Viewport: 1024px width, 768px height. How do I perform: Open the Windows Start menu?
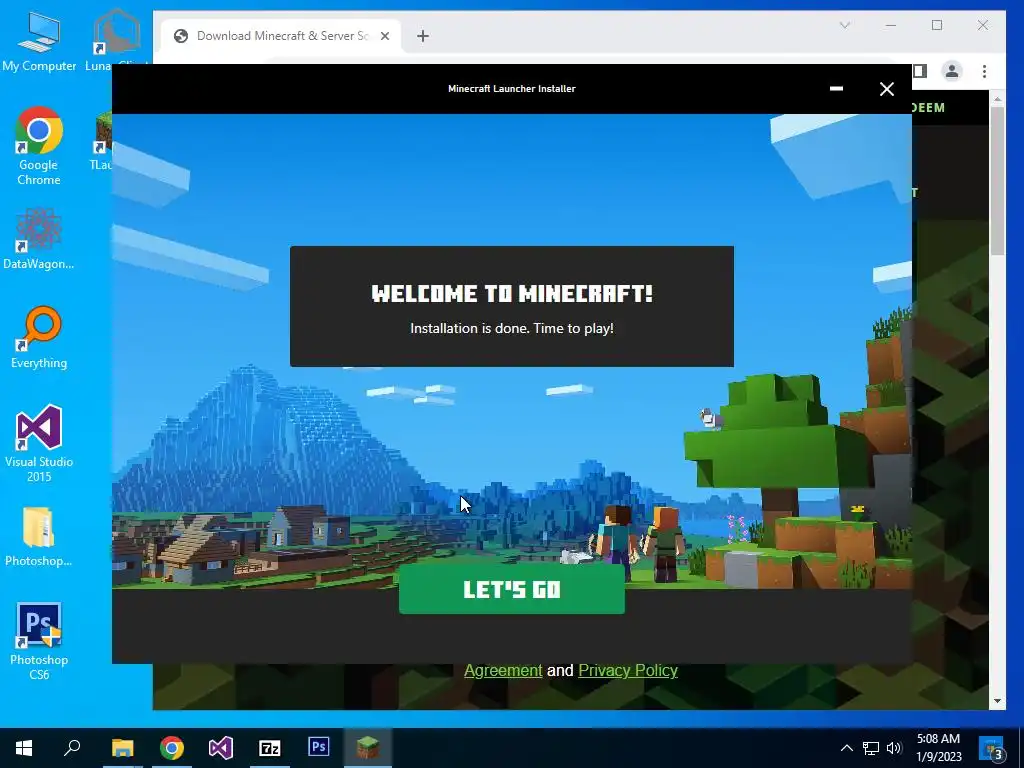24,748
